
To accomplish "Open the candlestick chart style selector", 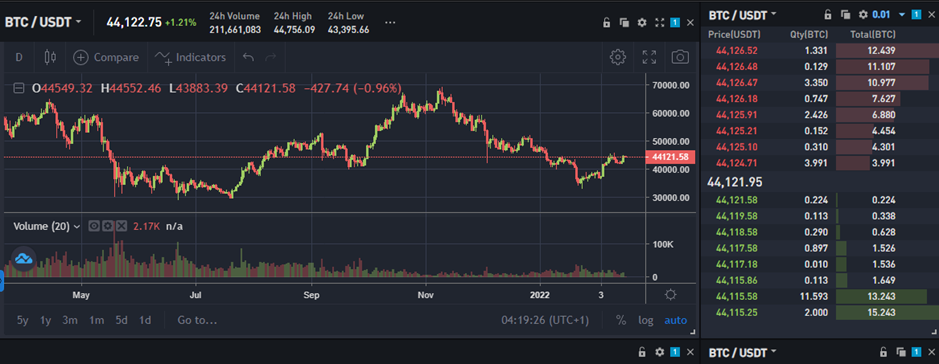I will point(50,57).
